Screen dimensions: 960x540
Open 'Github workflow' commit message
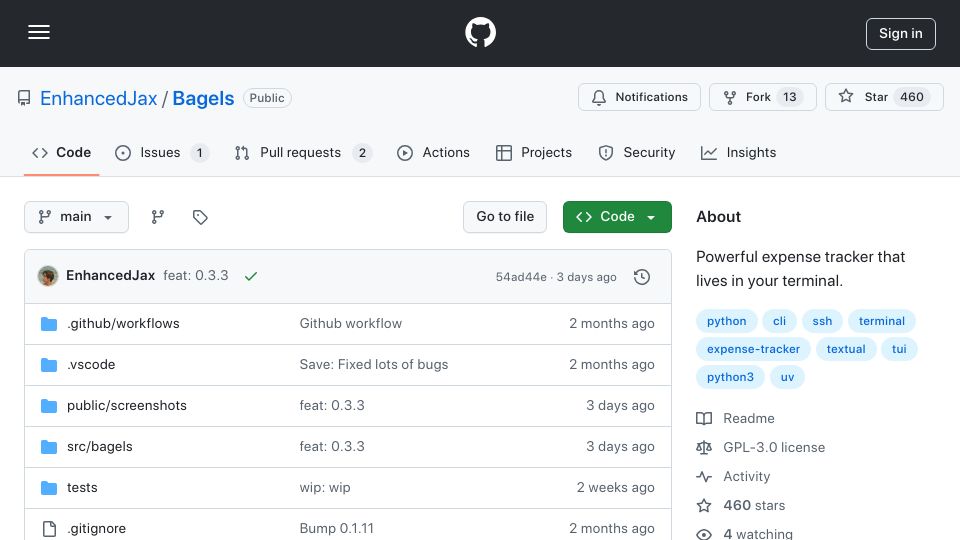[351, 323]
